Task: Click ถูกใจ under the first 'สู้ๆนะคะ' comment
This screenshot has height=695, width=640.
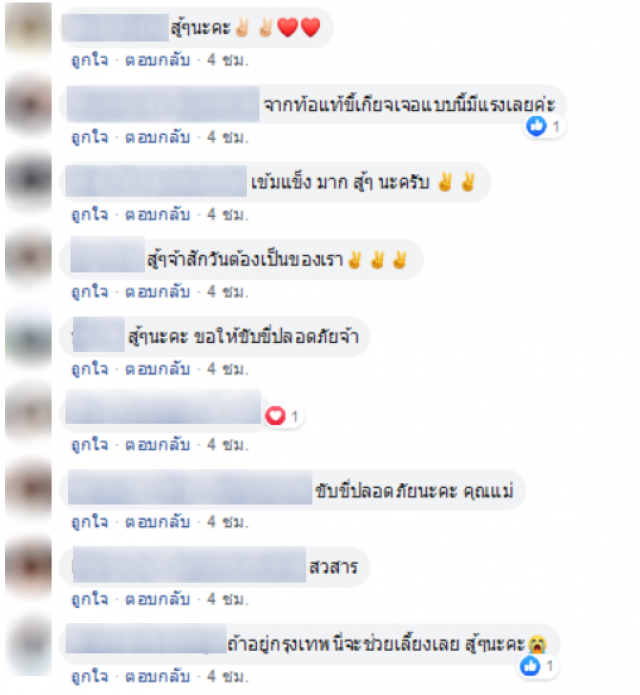Action: click(x=90, y=59)
